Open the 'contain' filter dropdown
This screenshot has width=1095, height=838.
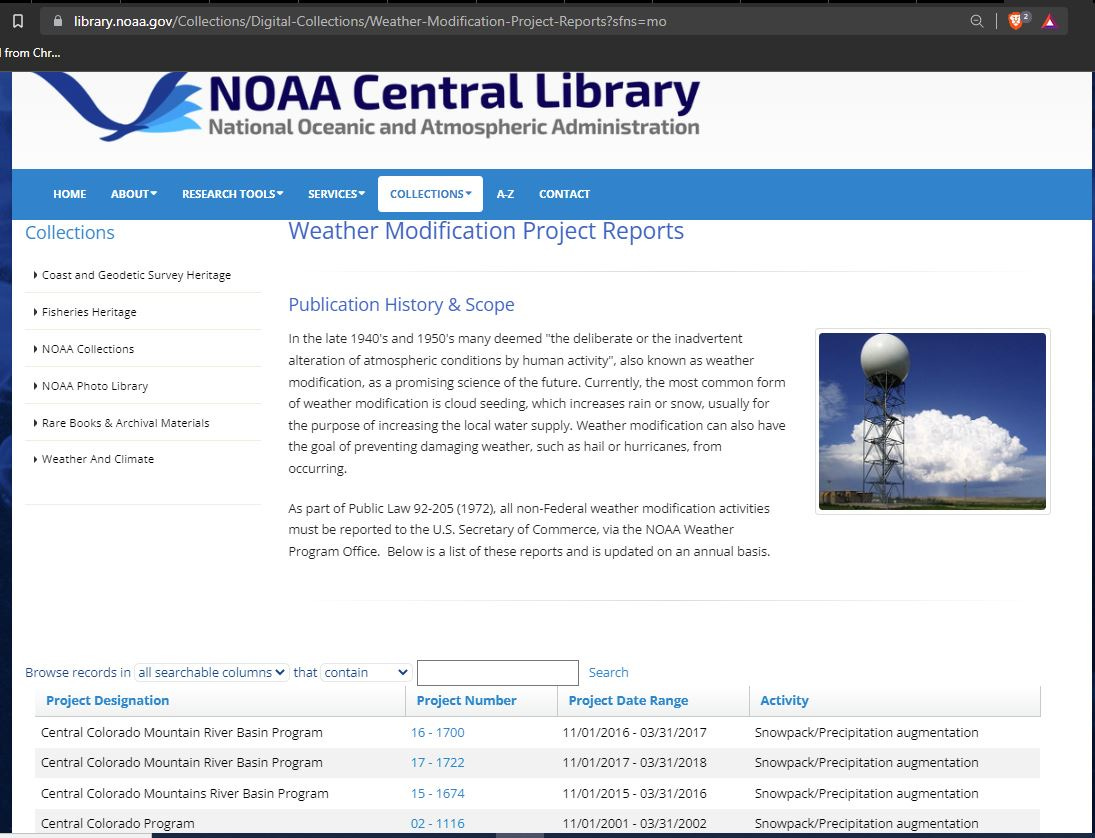(x=366, y=672)
